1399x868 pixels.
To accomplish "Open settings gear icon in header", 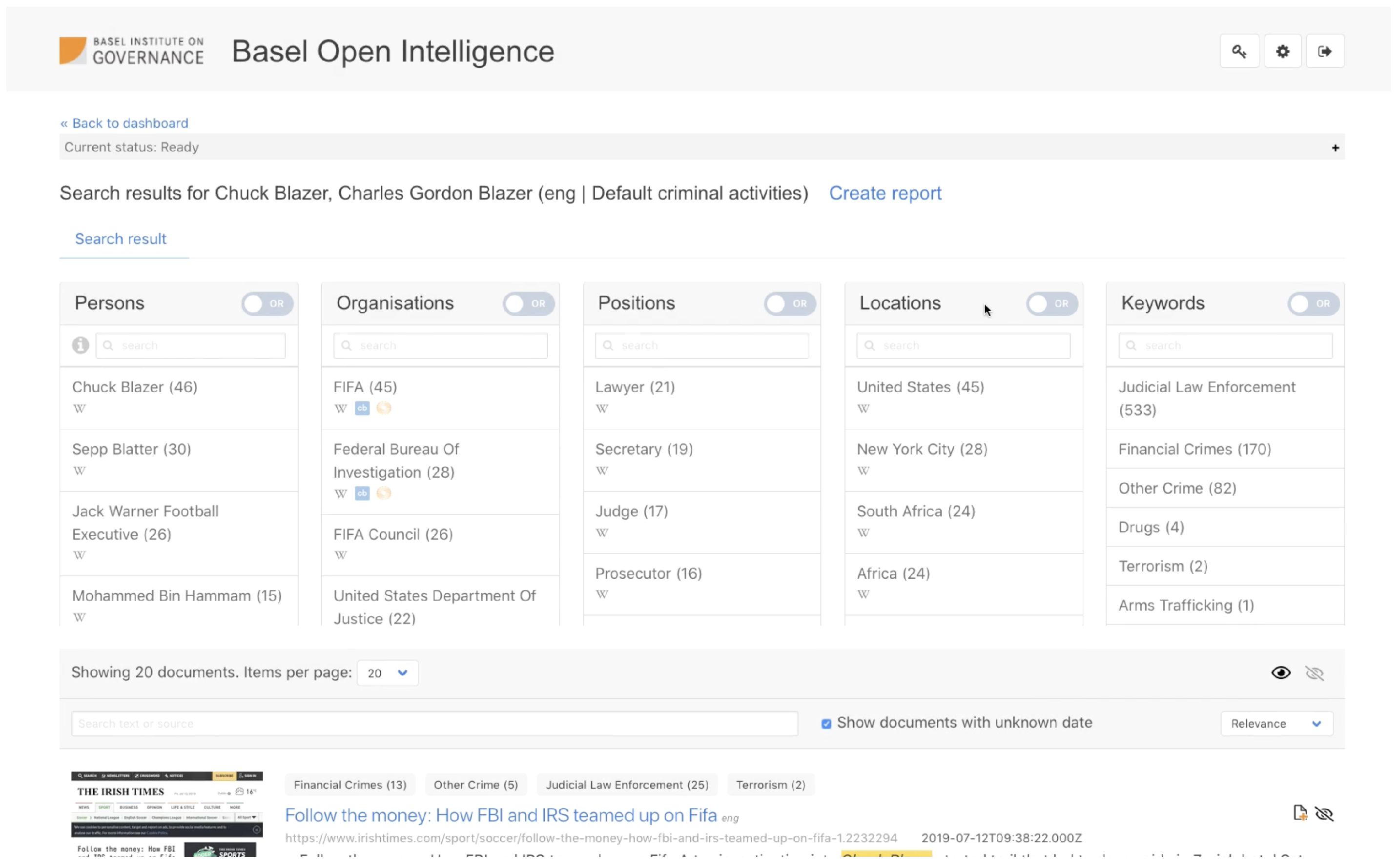I will tap(1282, 52).
